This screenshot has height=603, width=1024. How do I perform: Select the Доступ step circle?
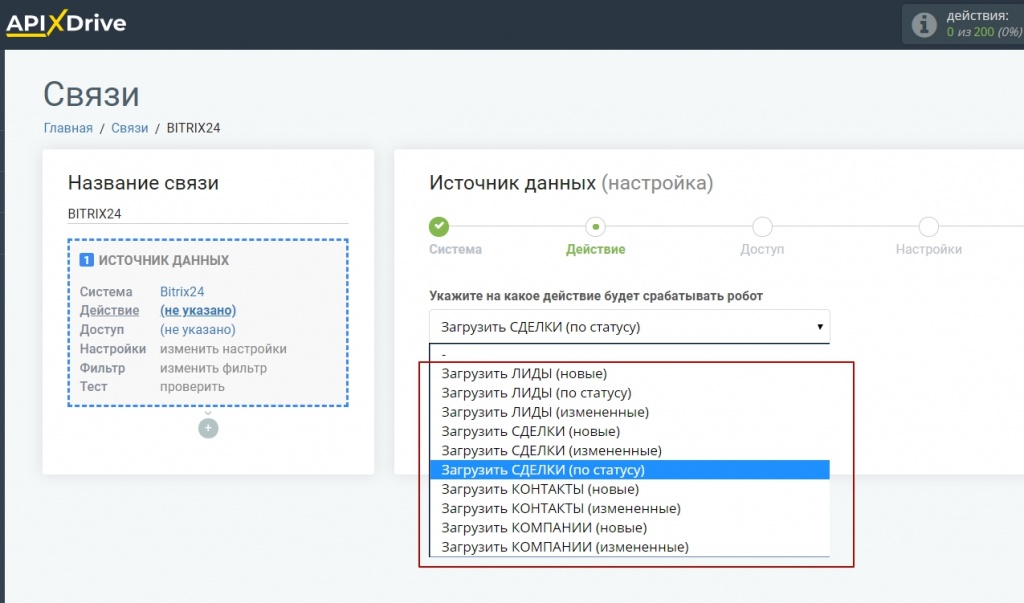point(762,227)
